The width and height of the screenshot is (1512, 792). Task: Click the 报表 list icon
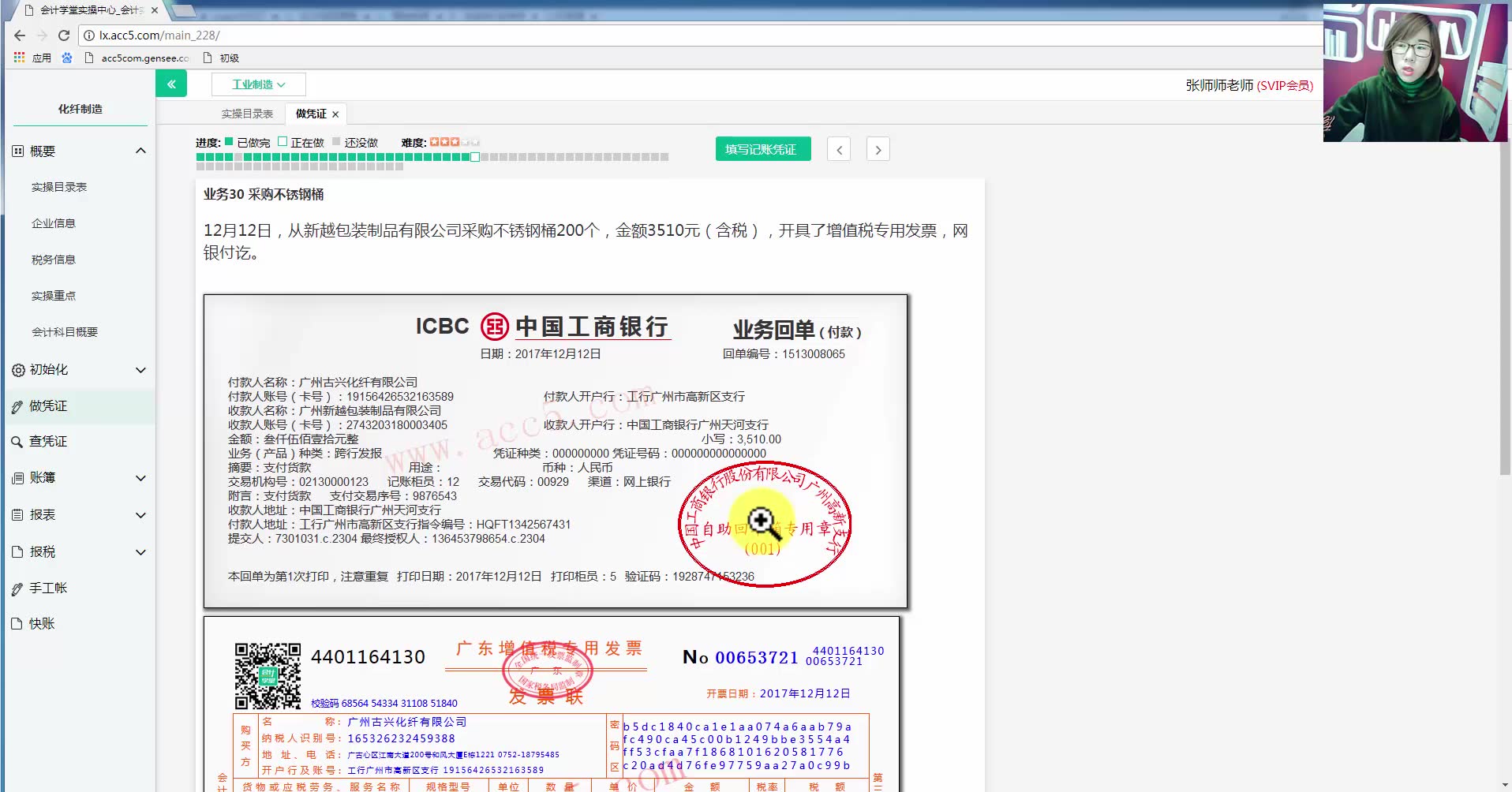[x=18, y=515]
